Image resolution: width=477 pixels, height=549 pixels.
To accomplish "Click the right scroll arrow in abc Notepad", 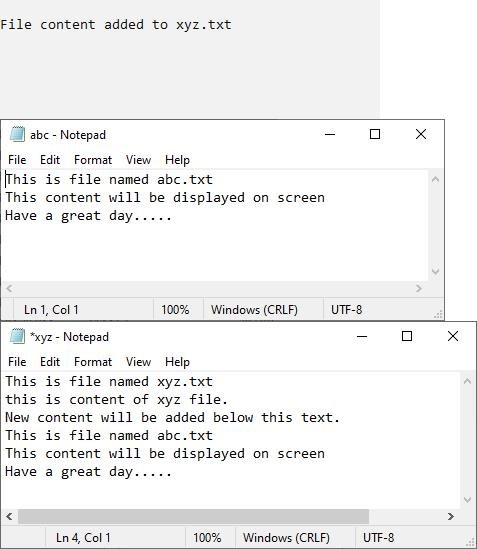I will pos(419,289).
